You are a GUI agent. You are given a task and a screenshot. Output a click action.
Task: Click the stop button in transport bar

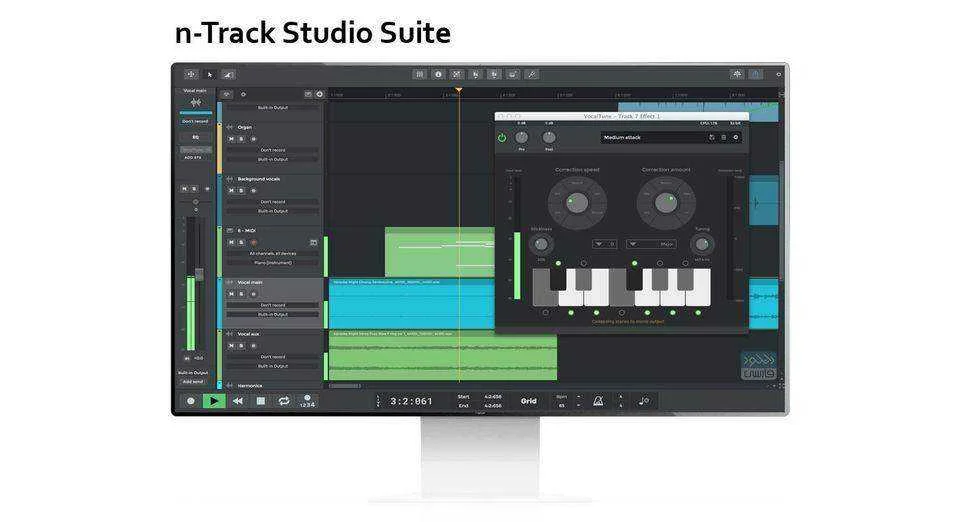(261, 401)
